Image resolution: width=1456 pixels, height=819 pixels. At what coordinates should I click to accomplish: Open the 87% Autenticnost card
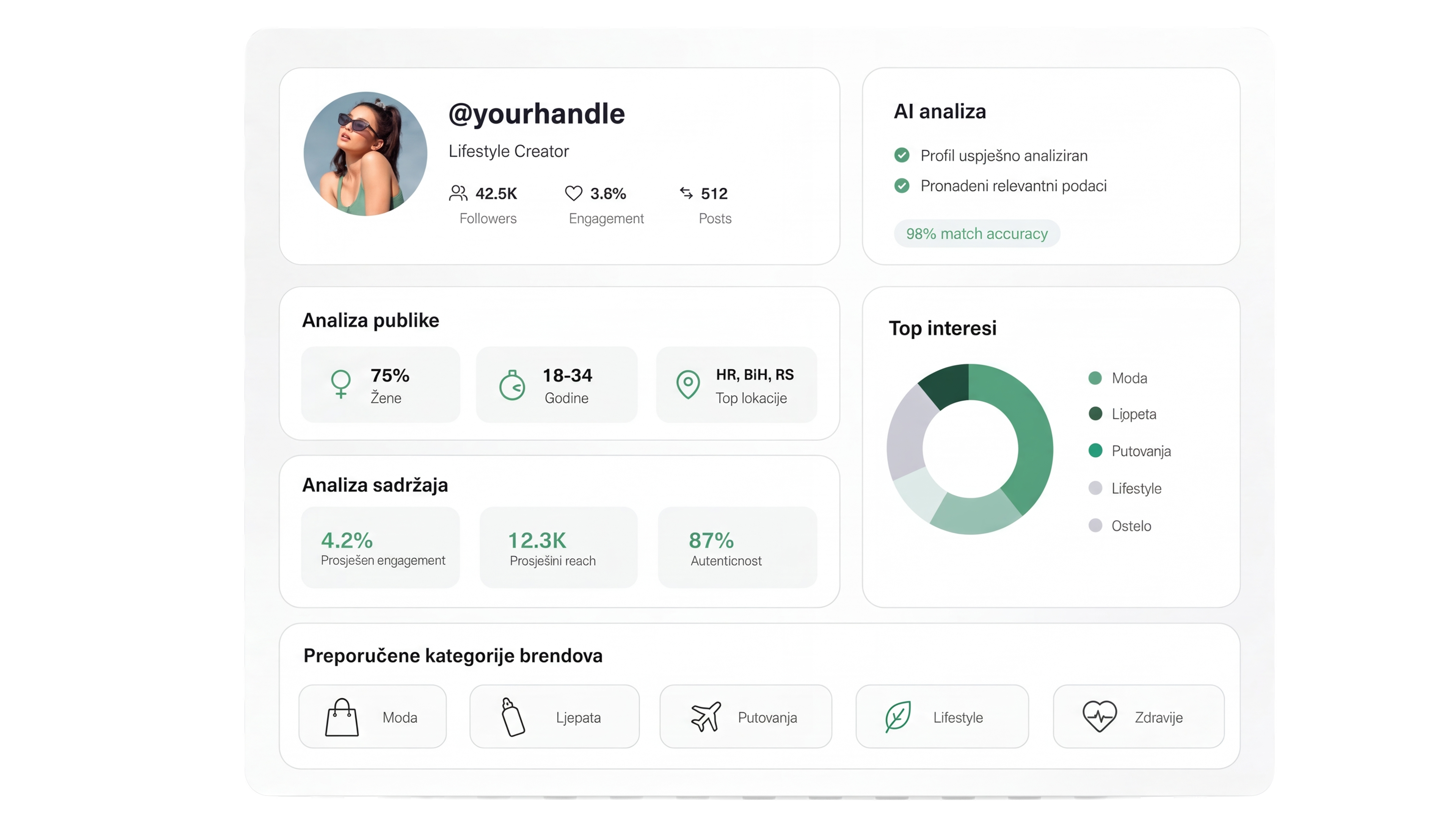(737, 547)
